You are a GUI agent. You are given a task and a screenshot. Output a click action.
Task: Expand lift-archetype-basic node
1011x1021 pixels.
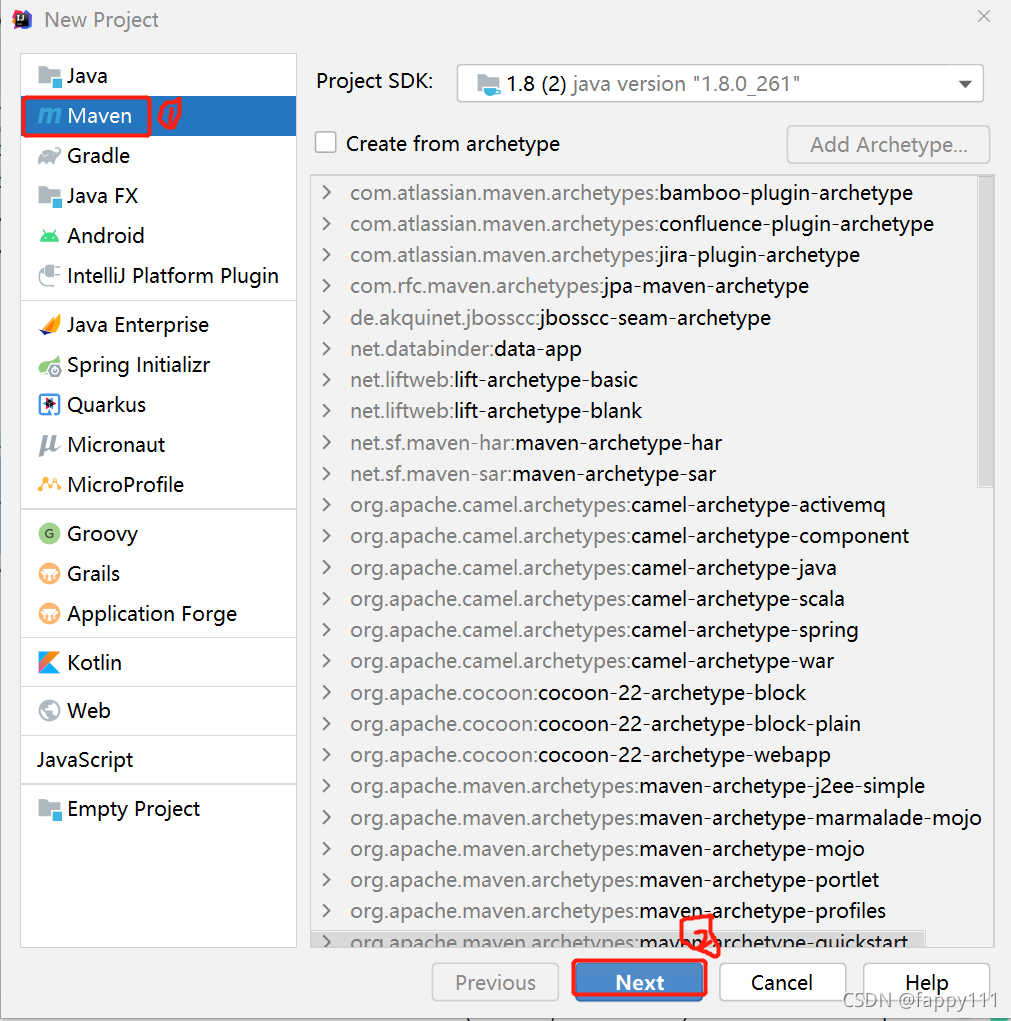(x=327, y=380)
